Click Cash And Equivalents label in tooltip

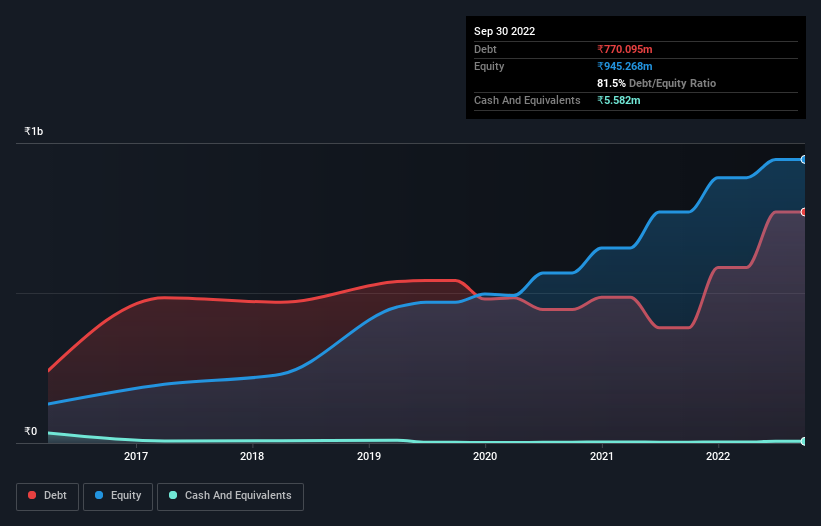click(x=527, y=100)
